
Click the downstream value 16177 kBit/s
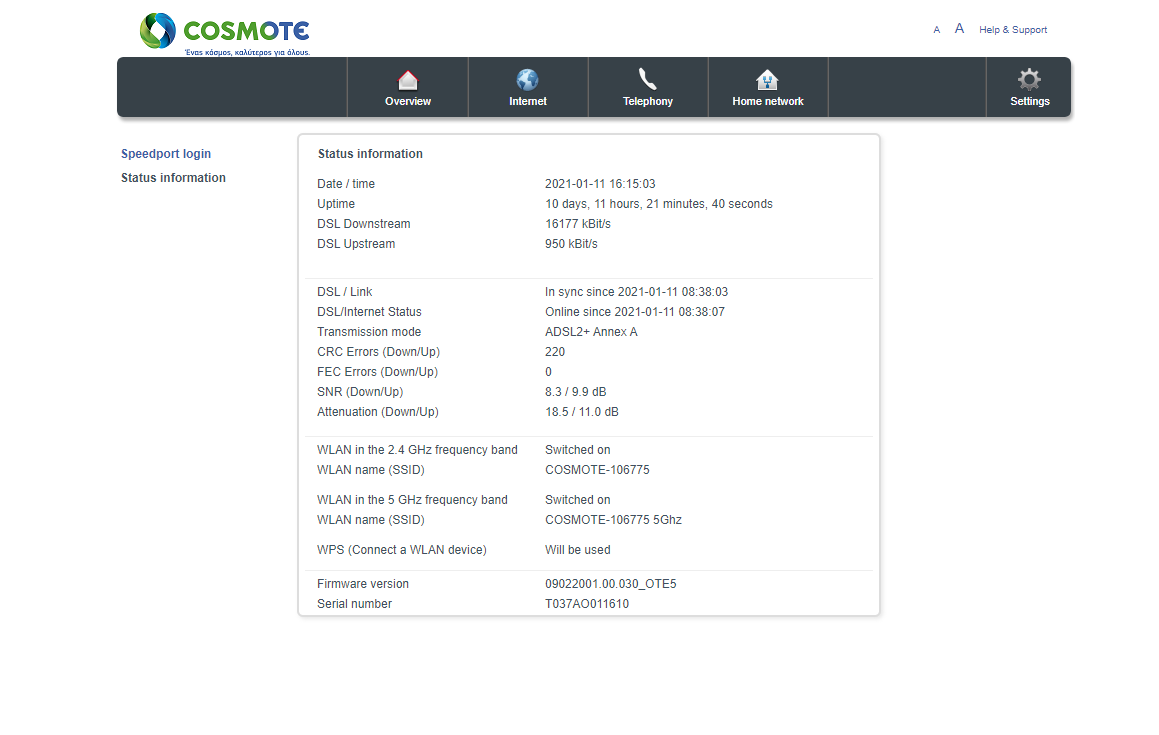coord(578,224)
